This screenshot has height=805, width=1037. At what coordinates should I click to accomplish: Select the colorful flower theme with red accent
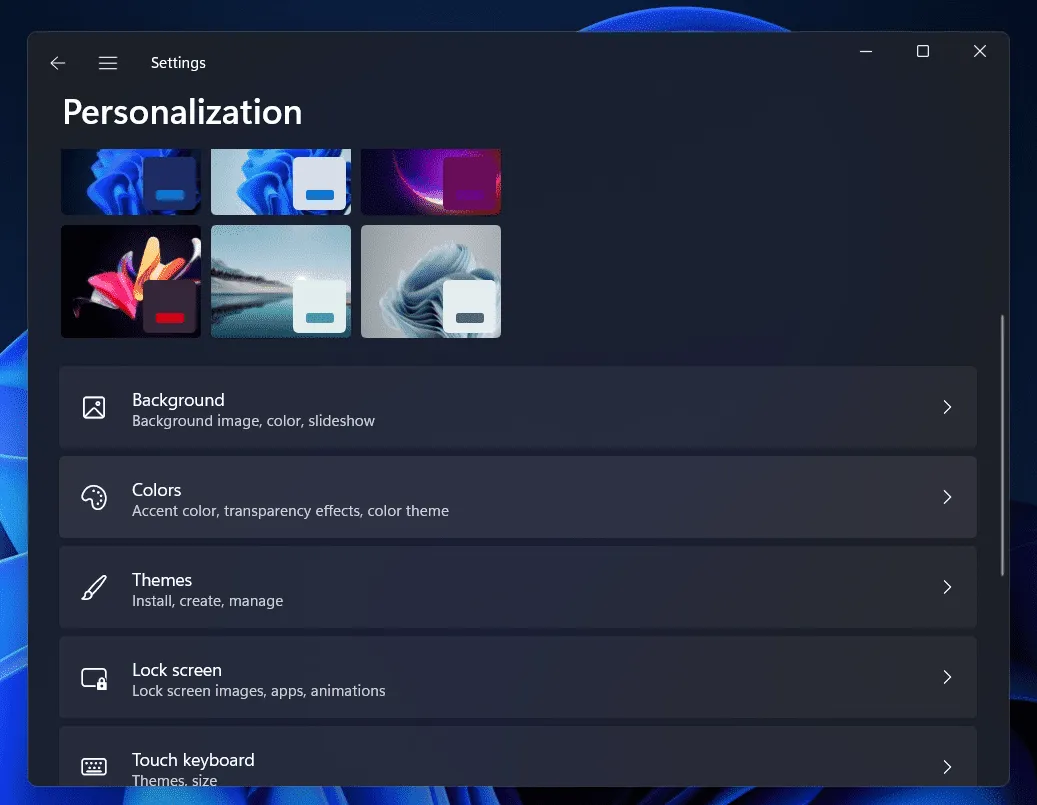coord(131,281)
